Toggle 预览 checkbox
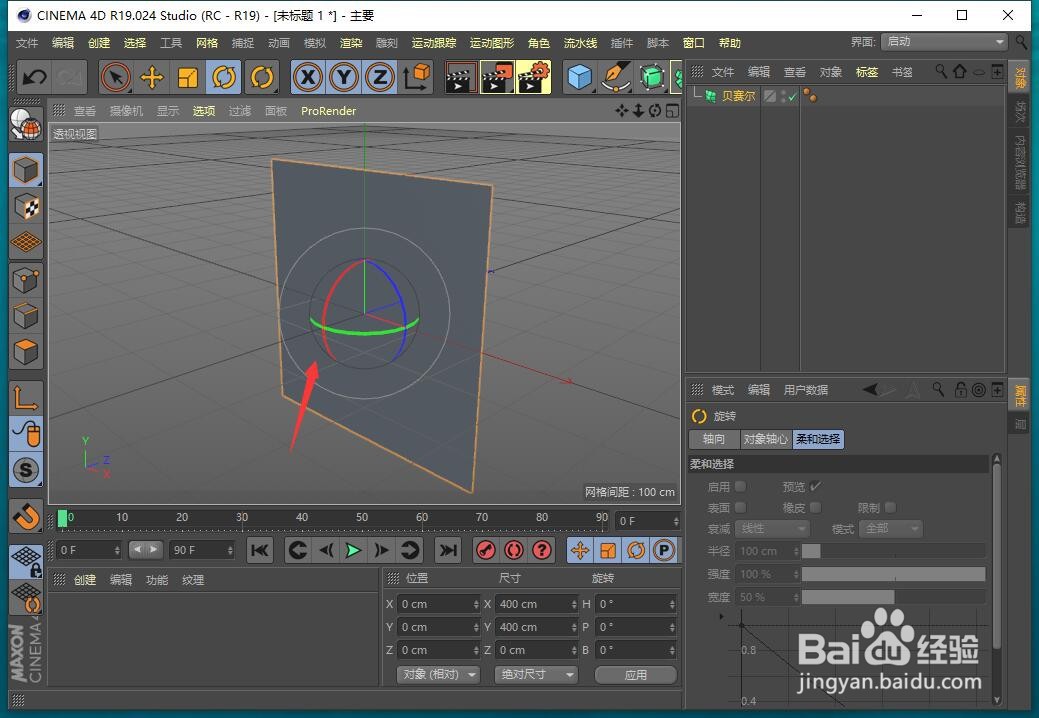 pos(816,486)
